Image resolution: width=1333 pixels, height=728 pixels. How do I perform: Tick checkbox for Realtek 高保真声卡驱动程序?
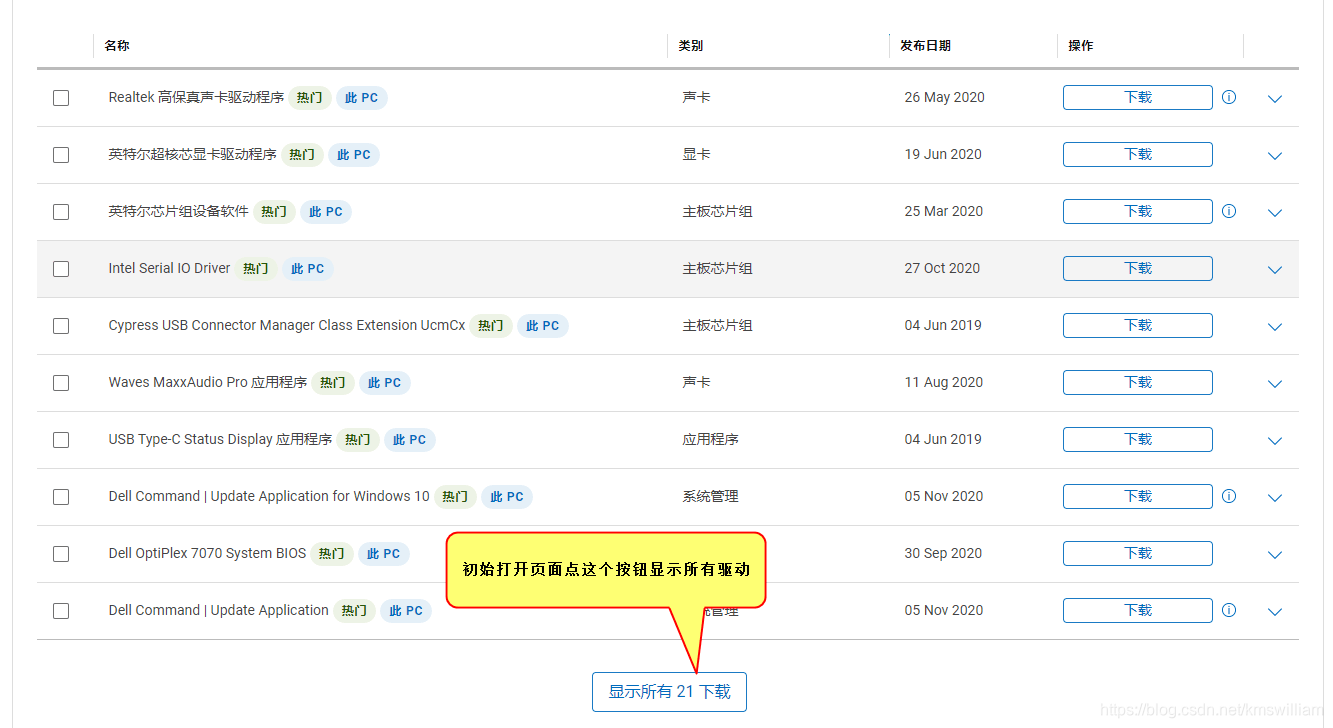(x=61, y=98)
